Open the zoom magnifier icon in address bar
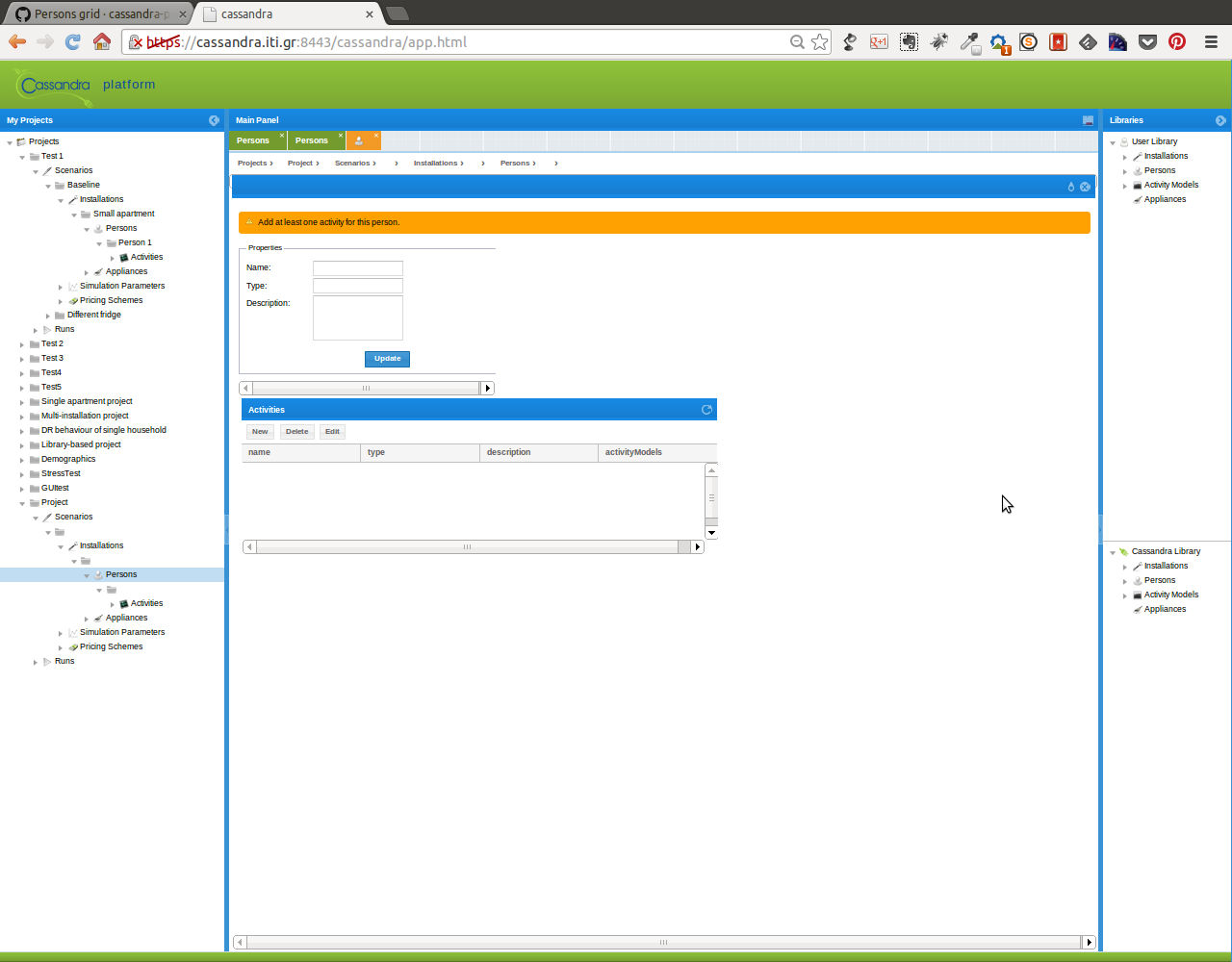 click(x=797, y=41)
